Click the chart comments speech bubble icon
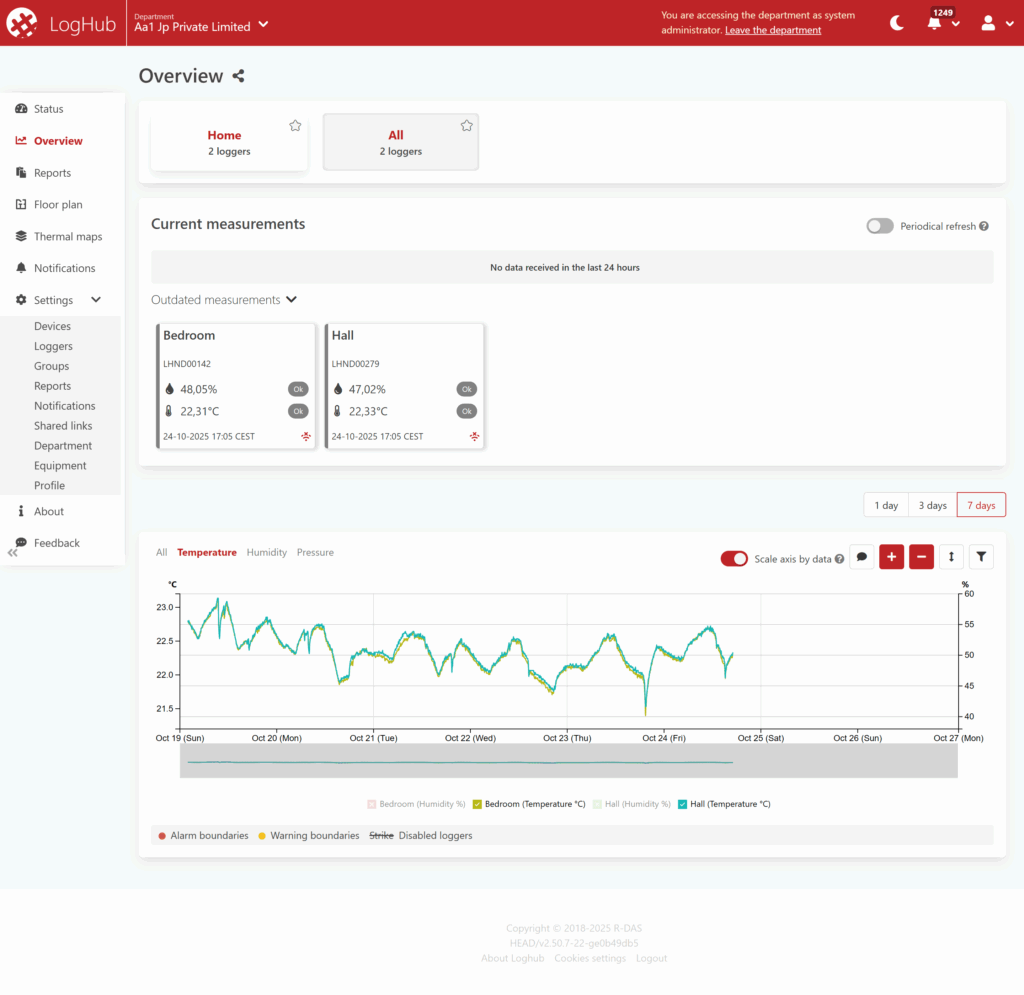This screenshot has height=995, width=1024. 862,557
